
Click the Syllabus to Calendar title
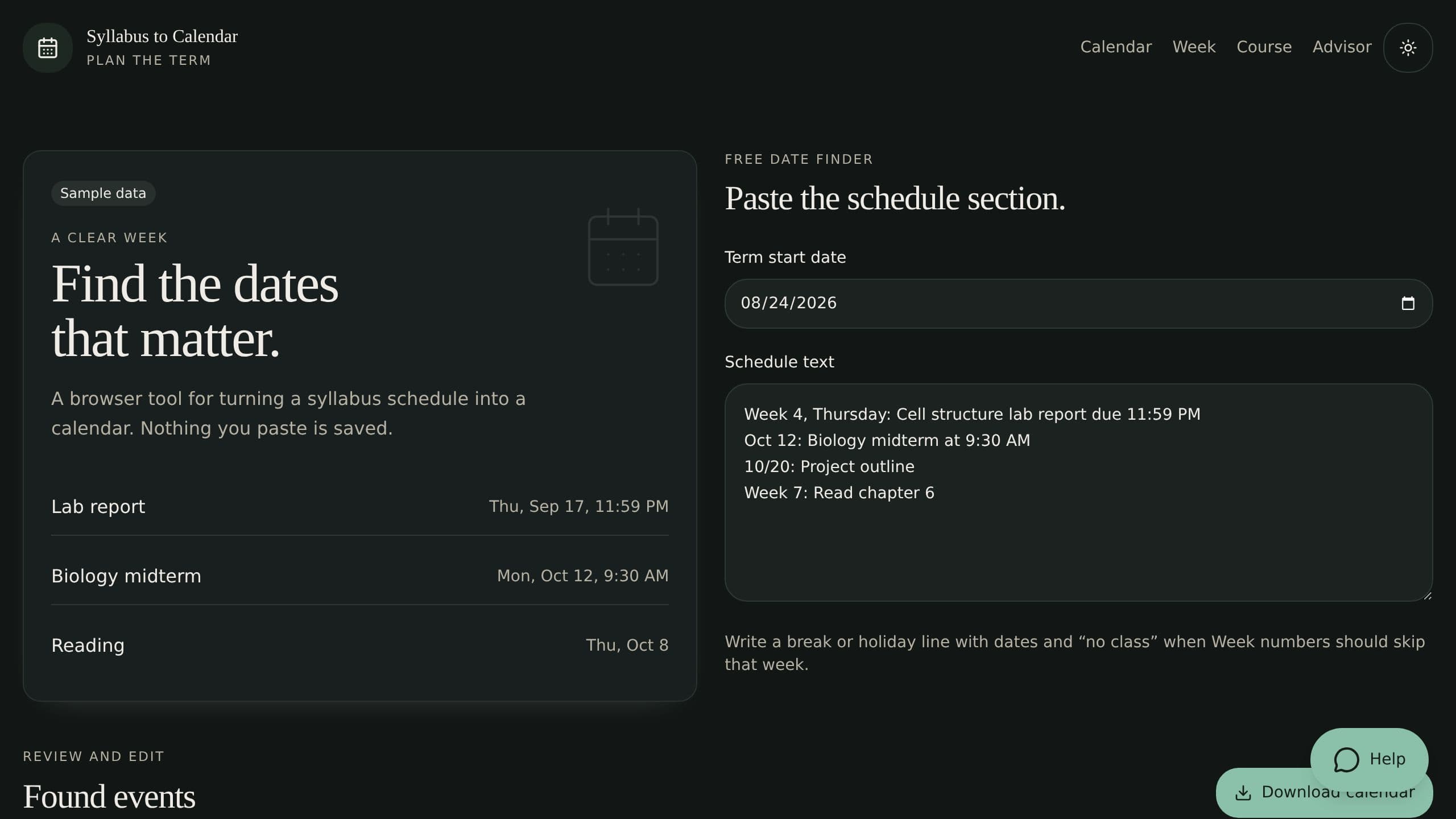coord(162,36)
